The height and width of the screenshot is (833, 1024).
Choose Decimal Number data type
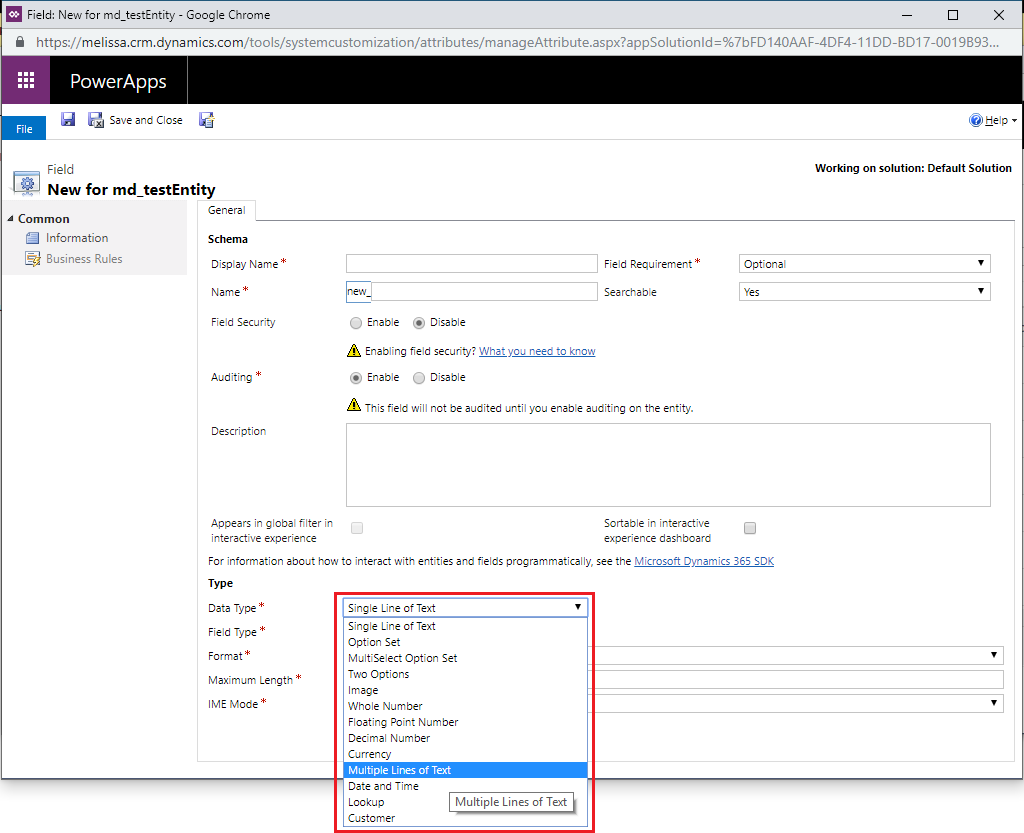pyautogui.click(x=466, y=738)
